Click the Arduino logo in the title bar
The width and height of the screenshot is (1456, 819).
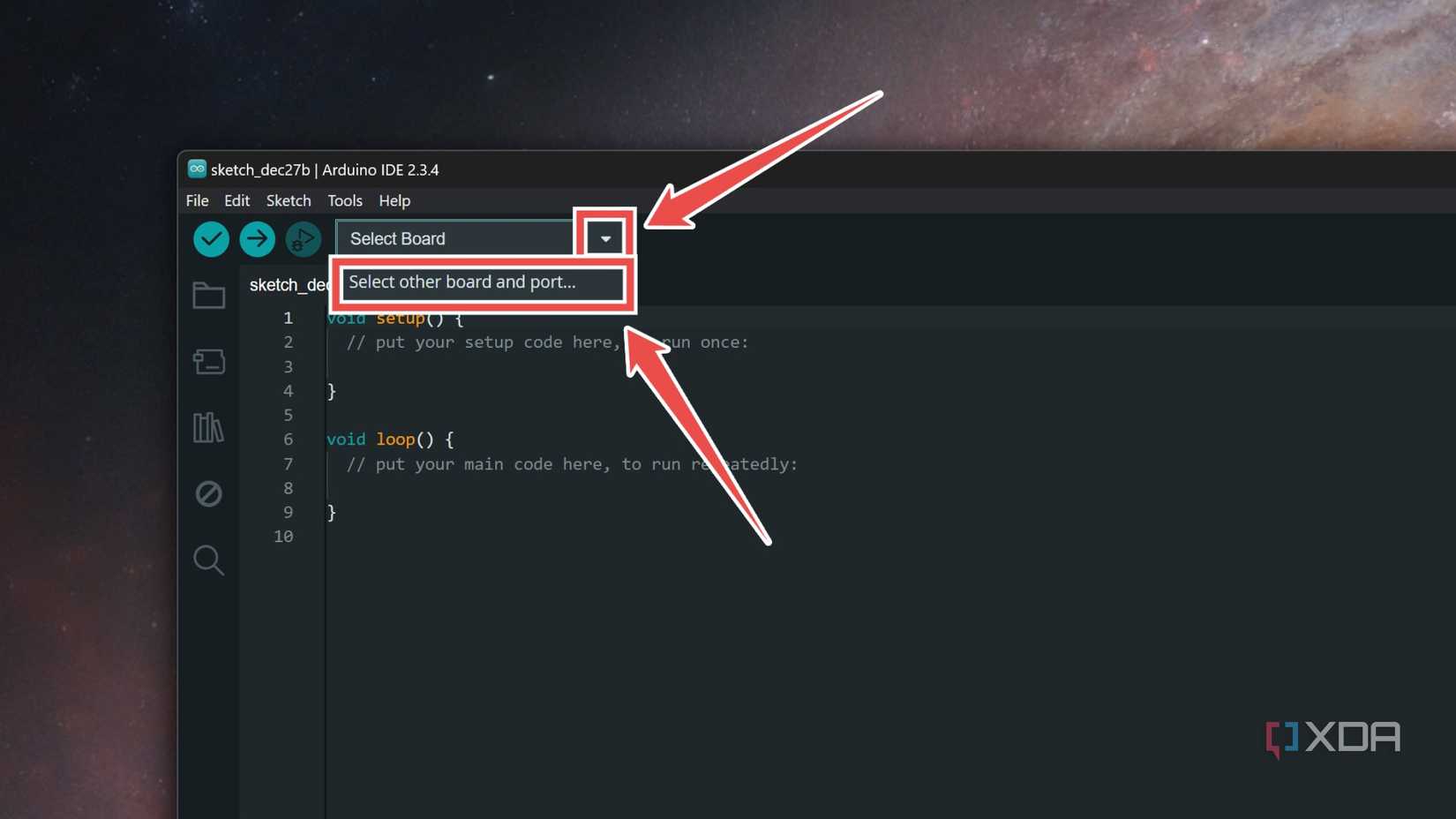(196, 169)
